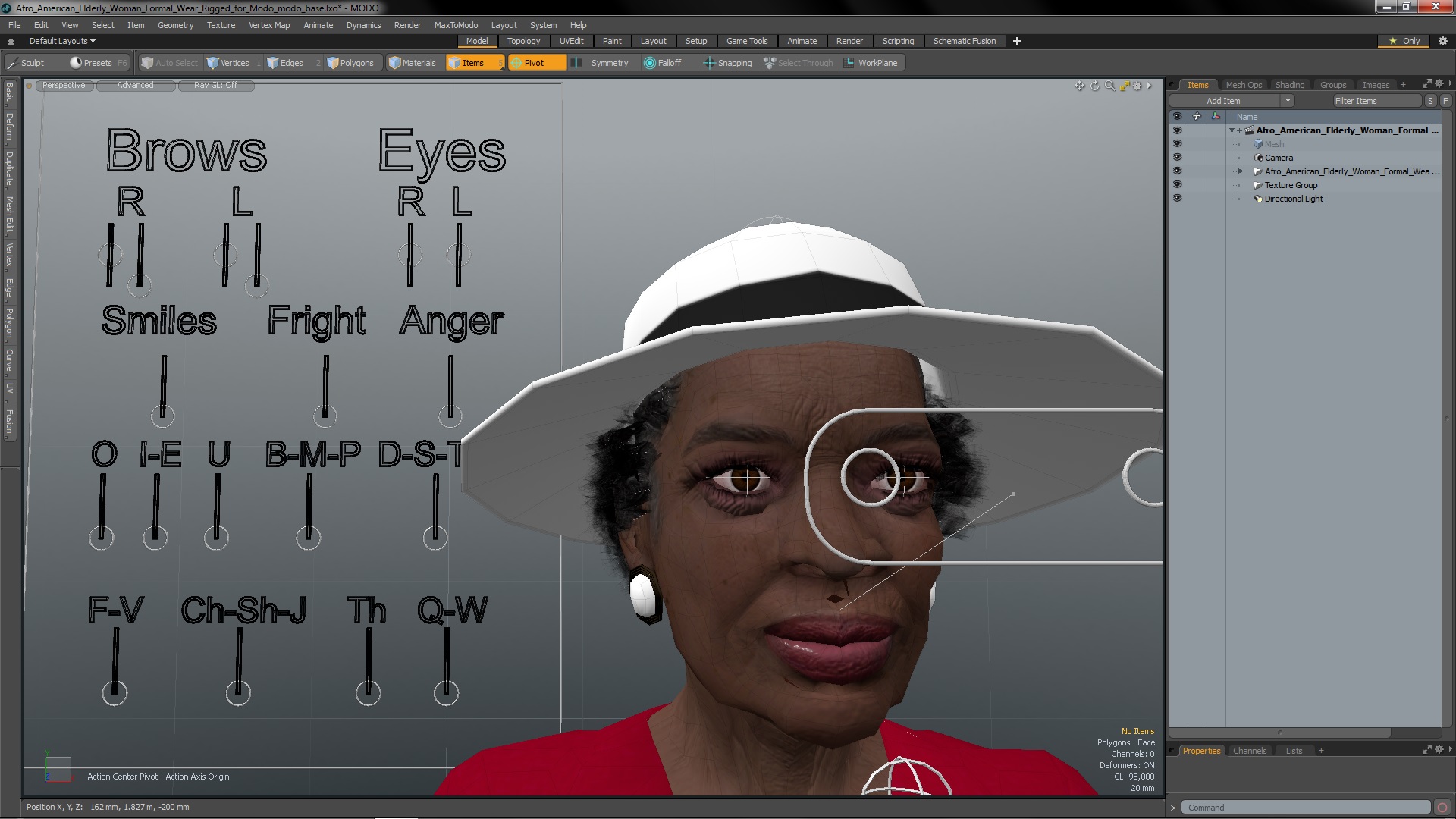Click the Fright slider handle
This screenshot has height=819, width=1456.
point(325,415)
